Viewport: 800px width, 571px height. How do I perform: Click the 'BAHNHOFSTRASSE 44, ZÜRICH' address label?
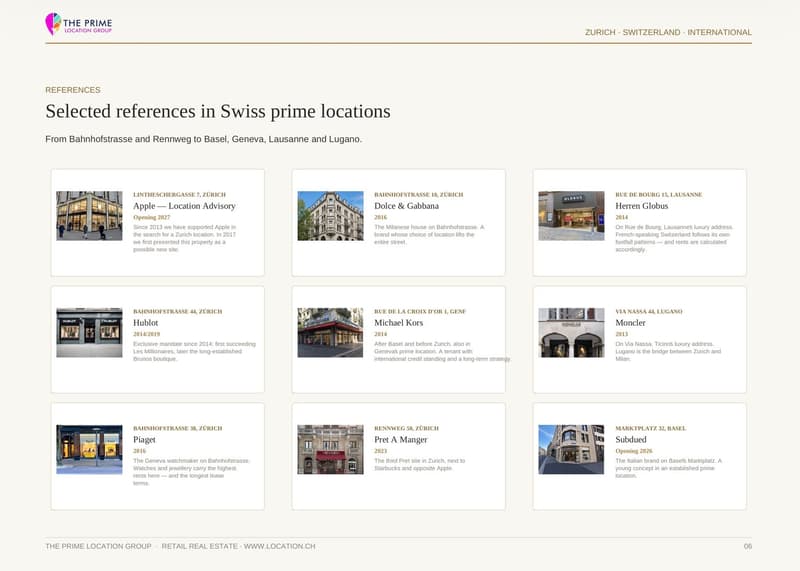(x=178, y=311)
